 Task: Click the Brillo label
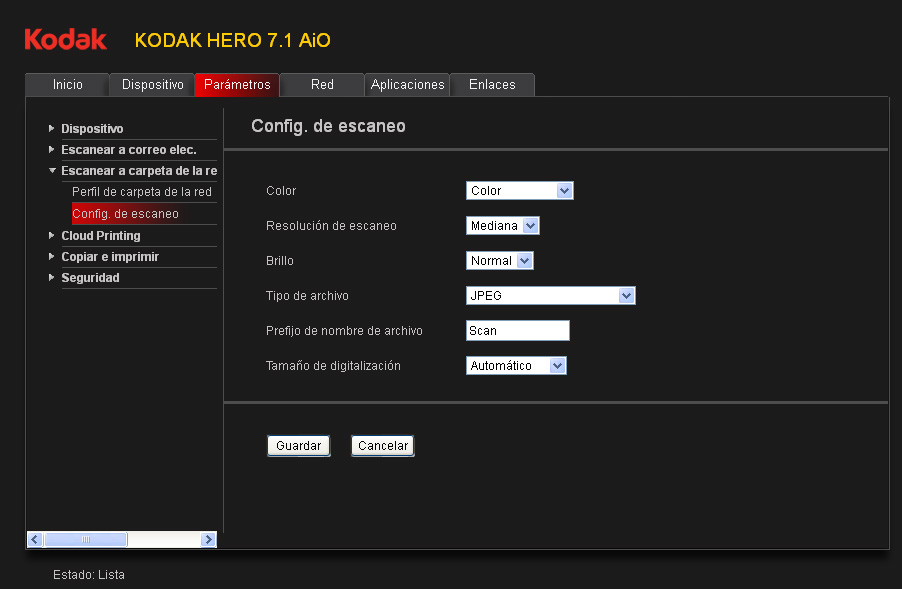pos(280,261)
